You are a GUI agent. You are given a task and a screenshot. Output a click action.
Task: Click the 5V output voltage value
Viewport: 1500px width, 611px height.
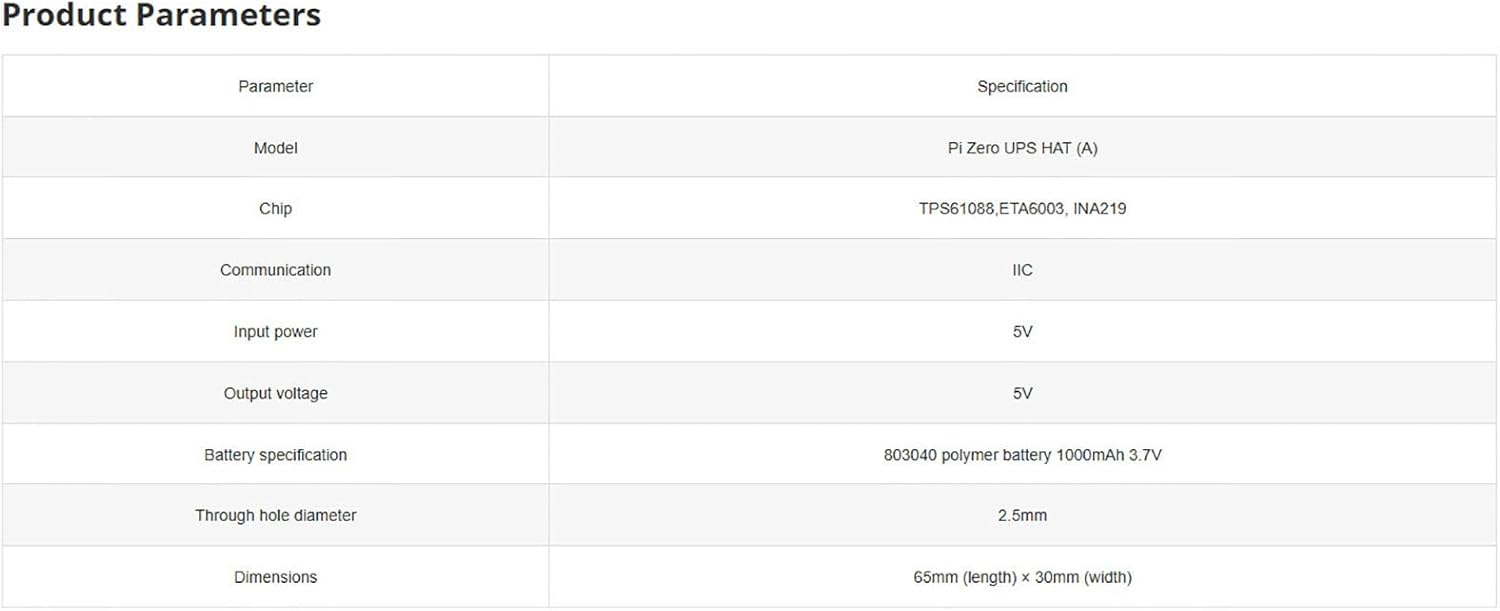tap(1022, 394)
